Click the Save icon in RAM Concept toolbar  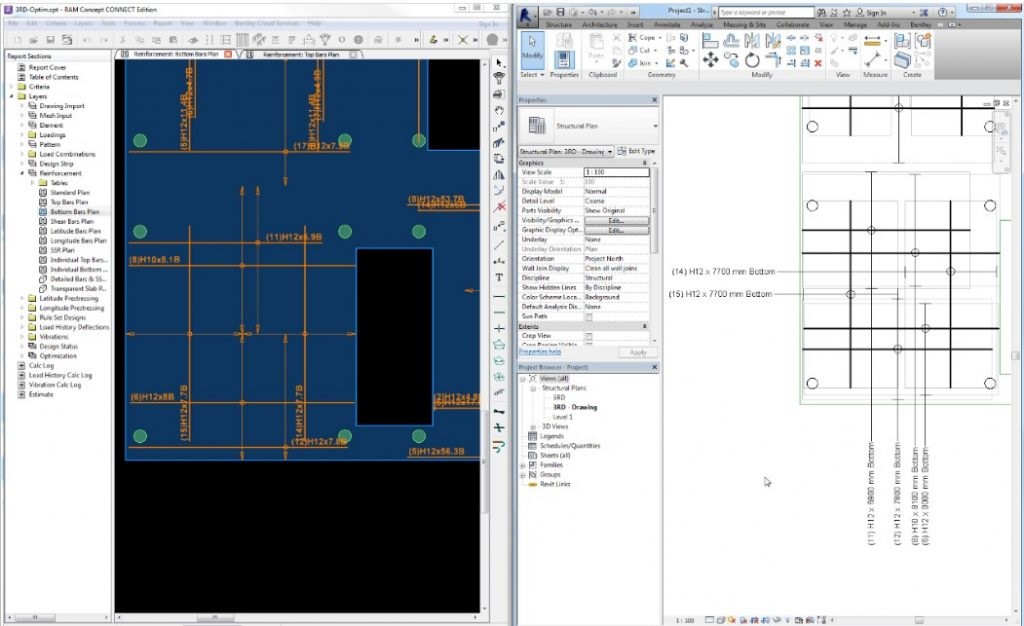[50, 40]
